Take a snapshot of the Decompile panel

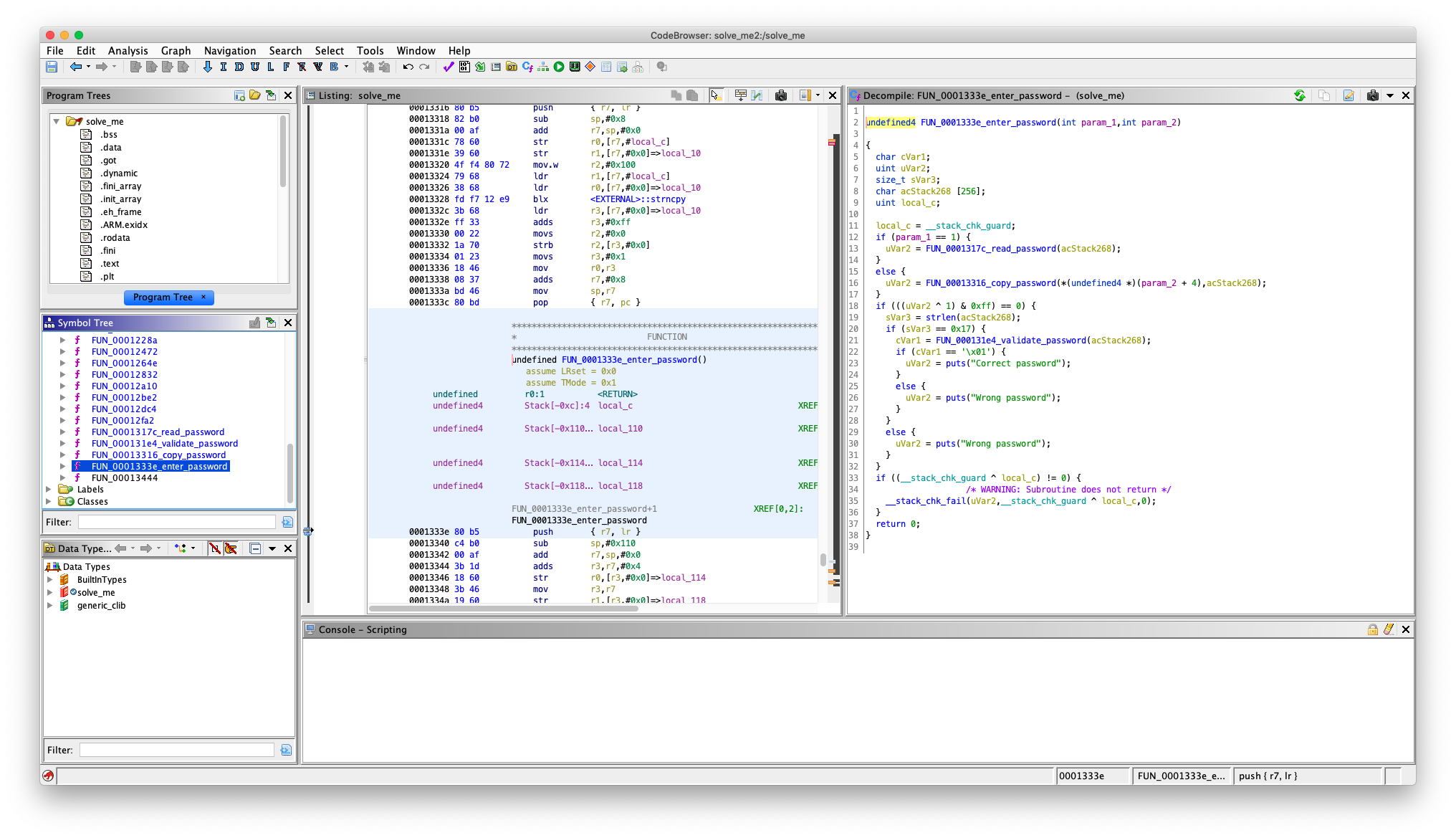[1373, 95]
